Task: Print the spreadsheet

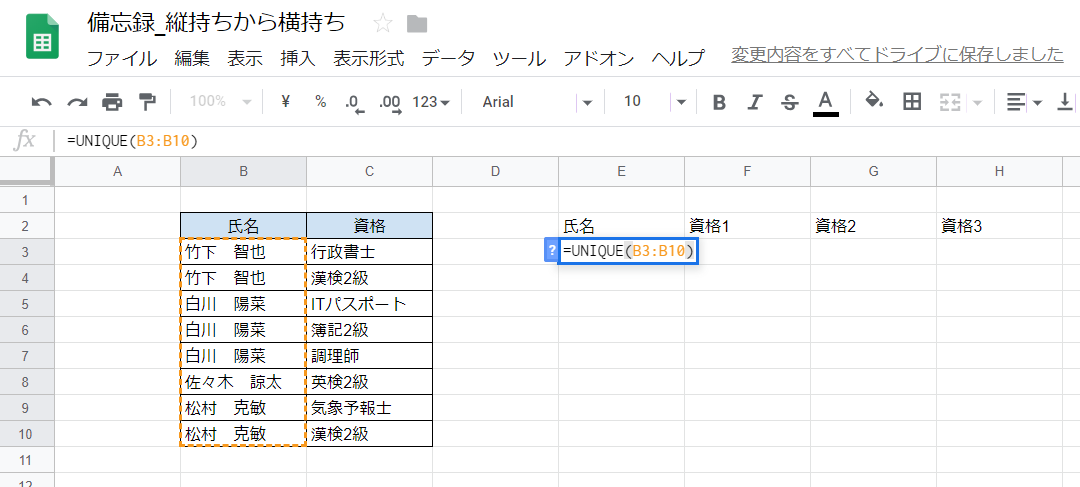Action: click(112, 102)
